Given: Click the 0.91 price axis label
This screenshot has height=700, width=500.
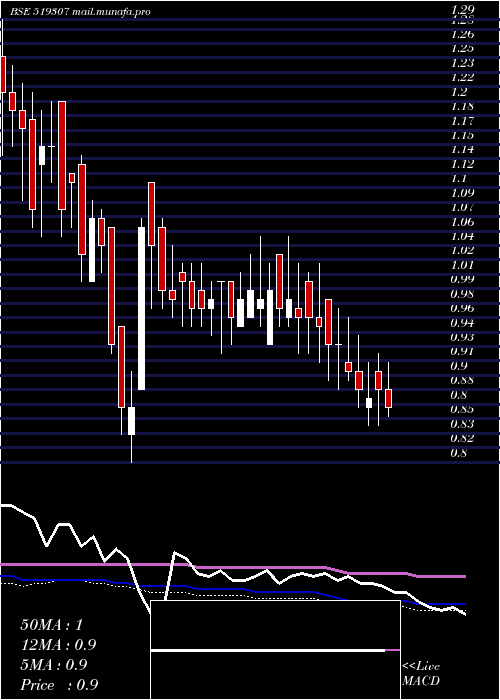Looking at the screenshot, I should point(463,352).
